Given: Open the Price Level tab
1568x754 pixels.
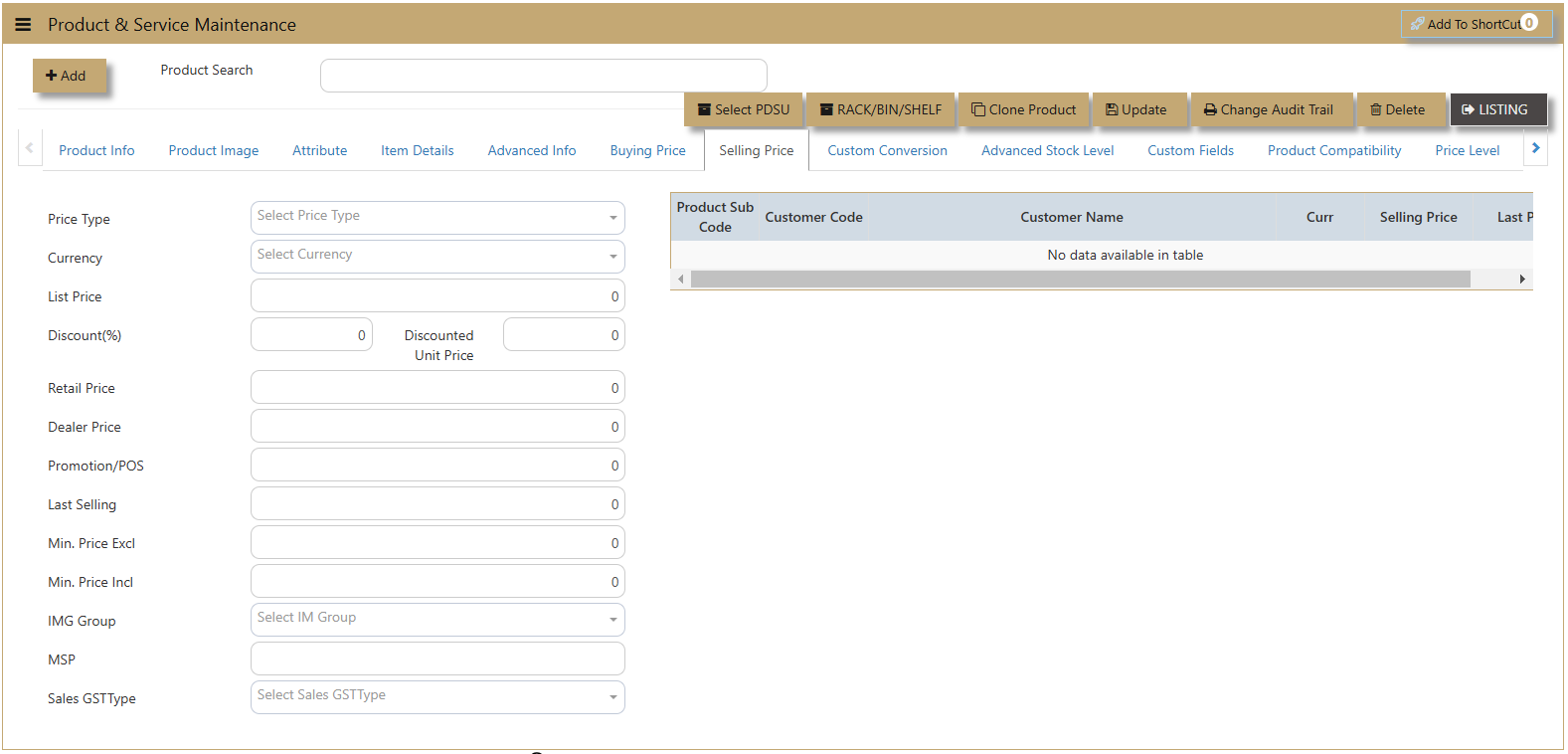Looking at the screenshot, I should (1468, 150).
